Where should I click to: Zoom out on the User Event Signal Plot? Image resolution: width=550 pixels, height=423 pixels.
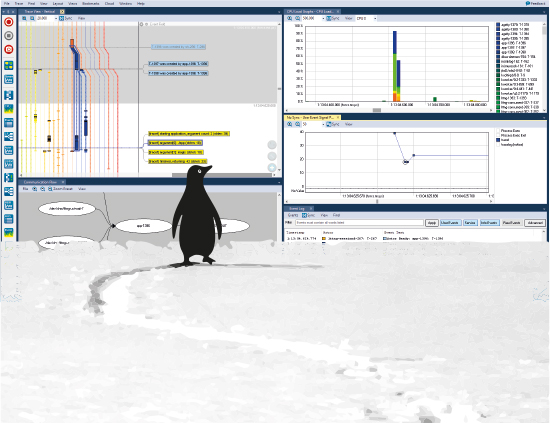coord(297,124)
